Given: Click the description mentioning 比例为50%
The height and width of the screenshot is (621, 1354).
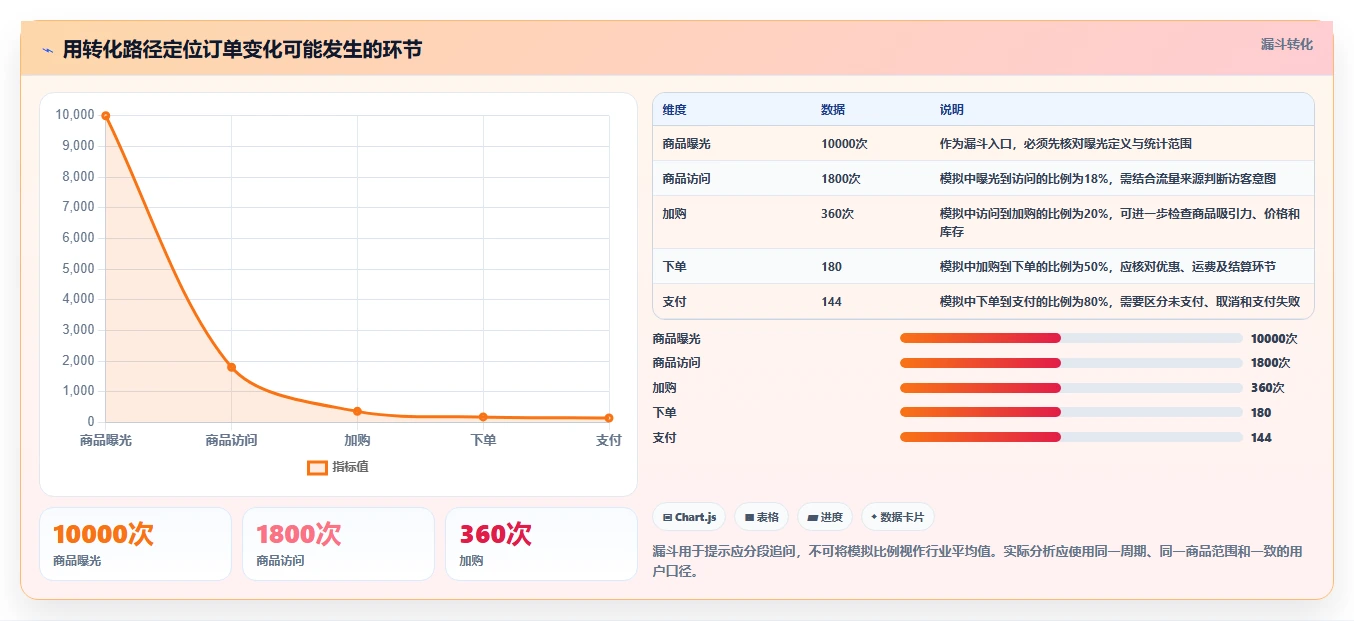Looking at the screenshot, I should coord(1108,267).
